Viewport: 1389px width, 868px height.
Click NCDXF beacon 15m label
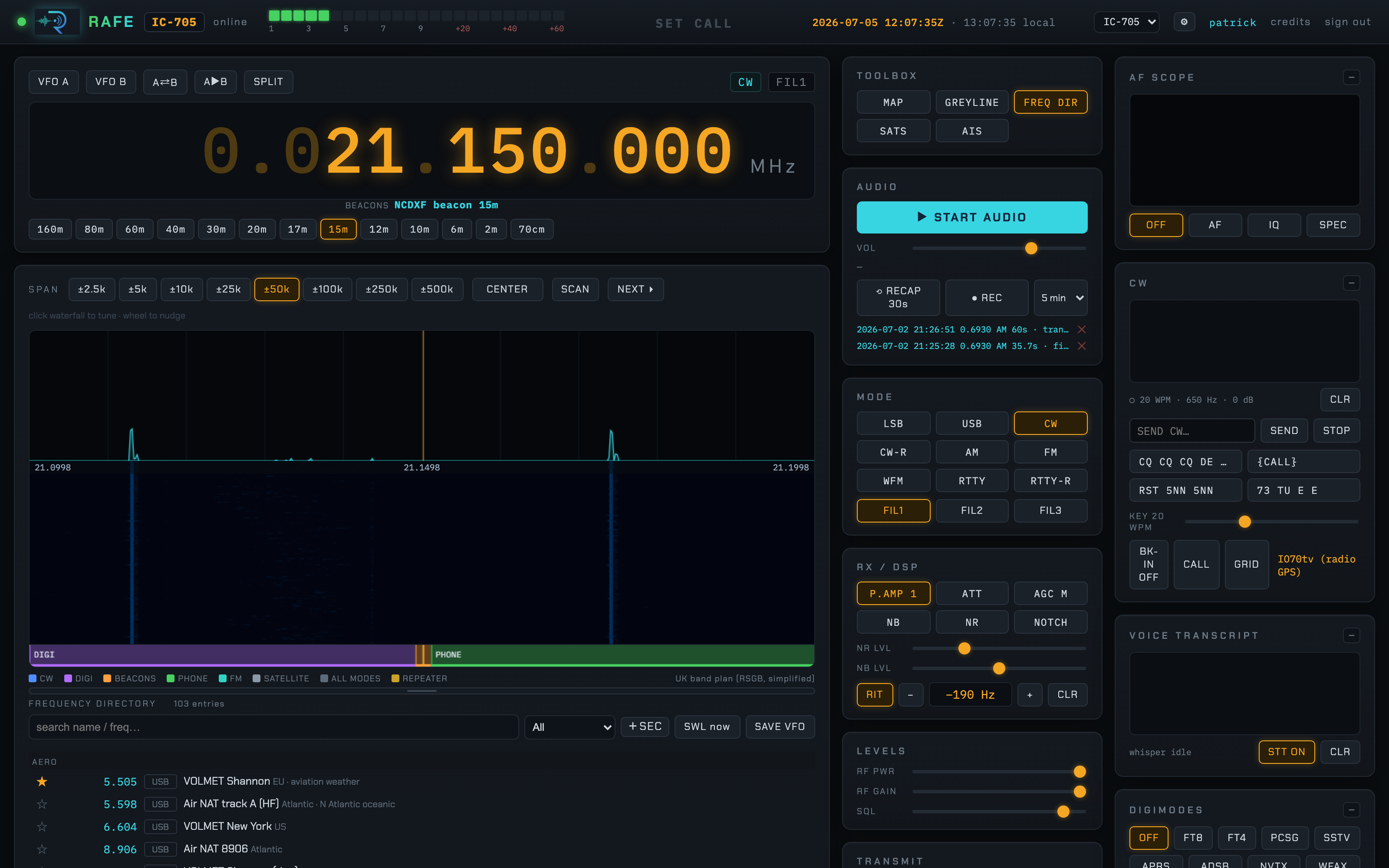point(446,205)
